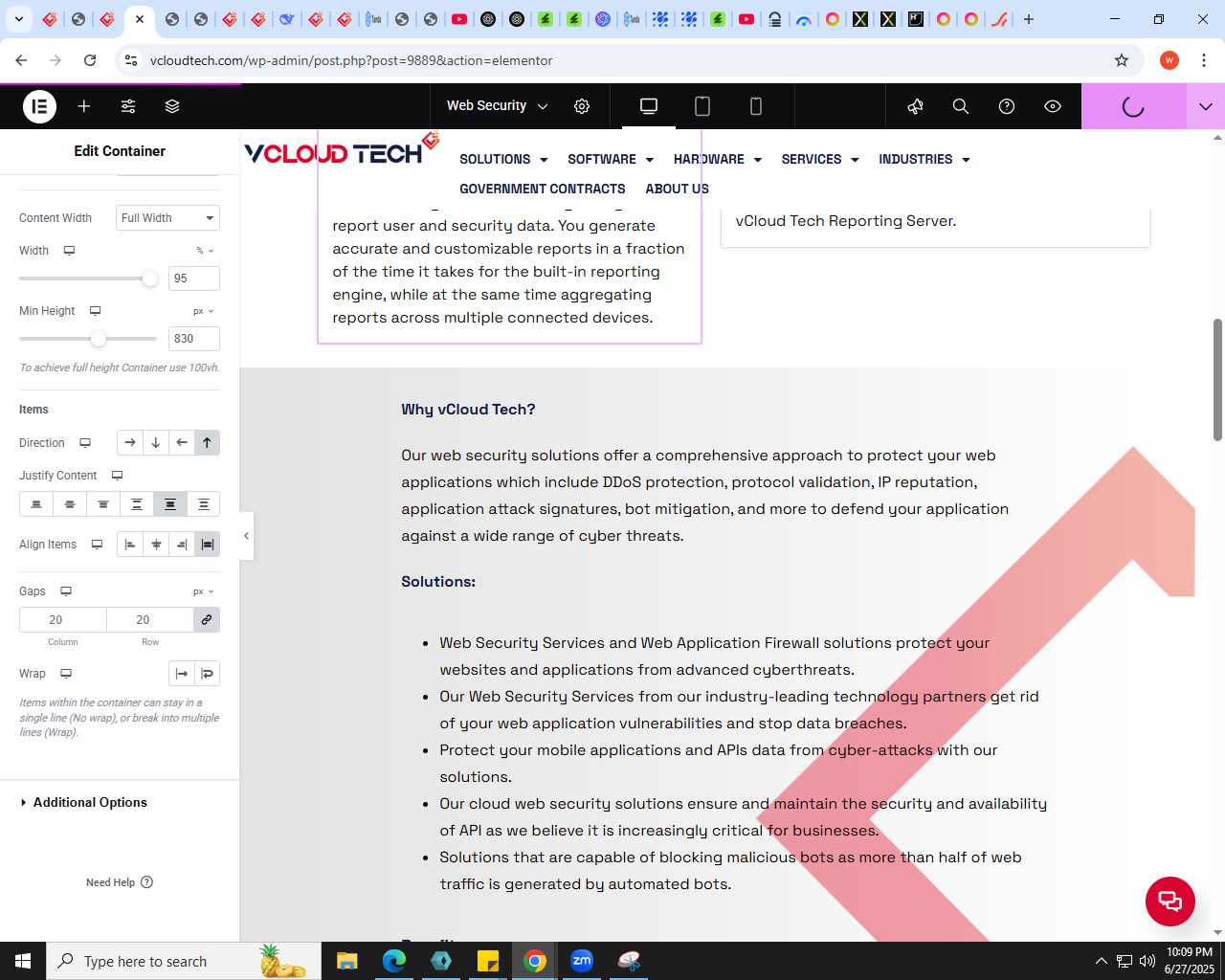The width and height of the screenshot is (1225, 980).
Task: Bookmark this page with the star icon
Action: click(1122, 60)
